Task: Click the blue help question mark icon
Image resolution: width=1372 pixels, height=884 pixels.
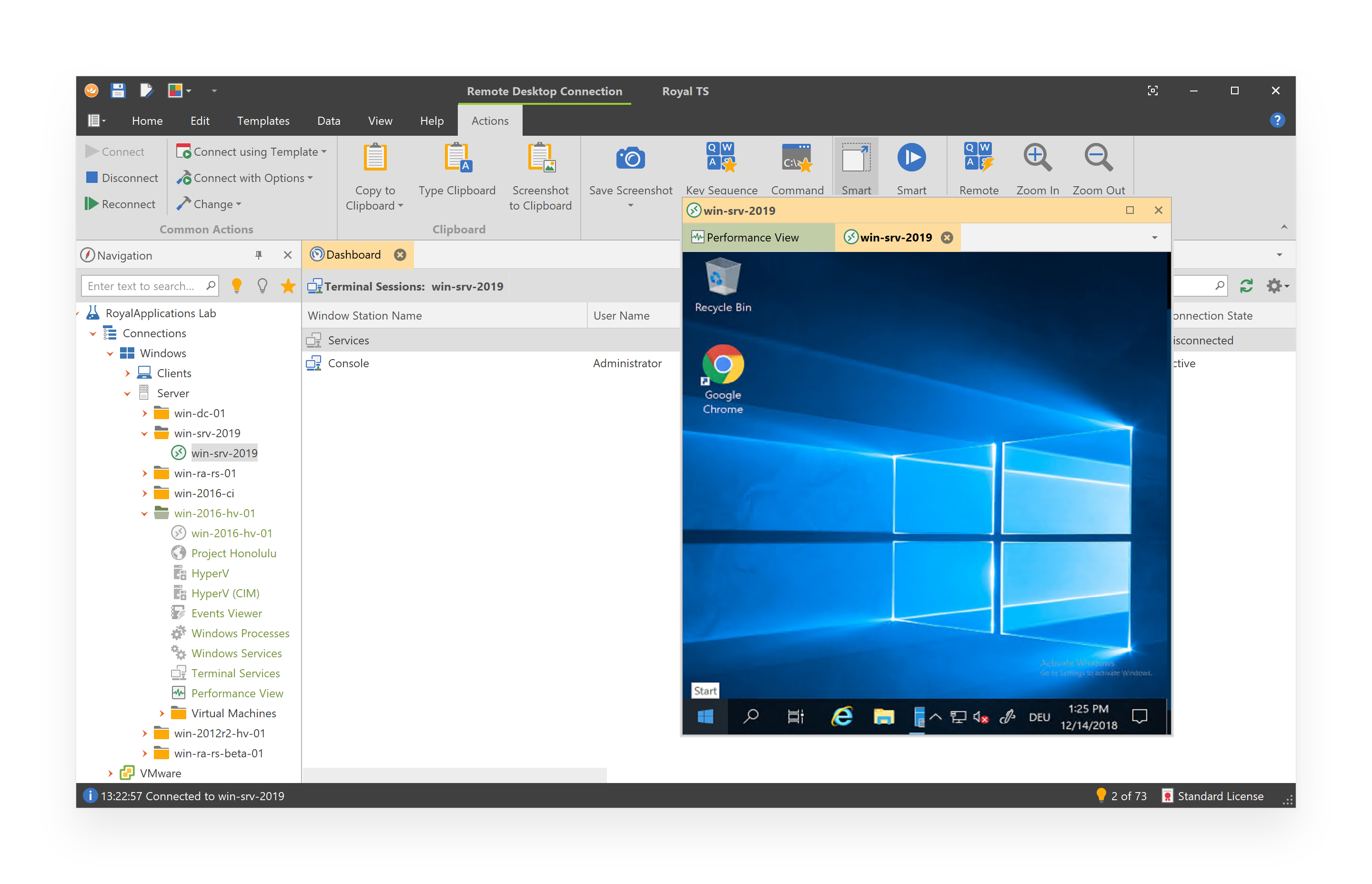Action: point(1277,121)
